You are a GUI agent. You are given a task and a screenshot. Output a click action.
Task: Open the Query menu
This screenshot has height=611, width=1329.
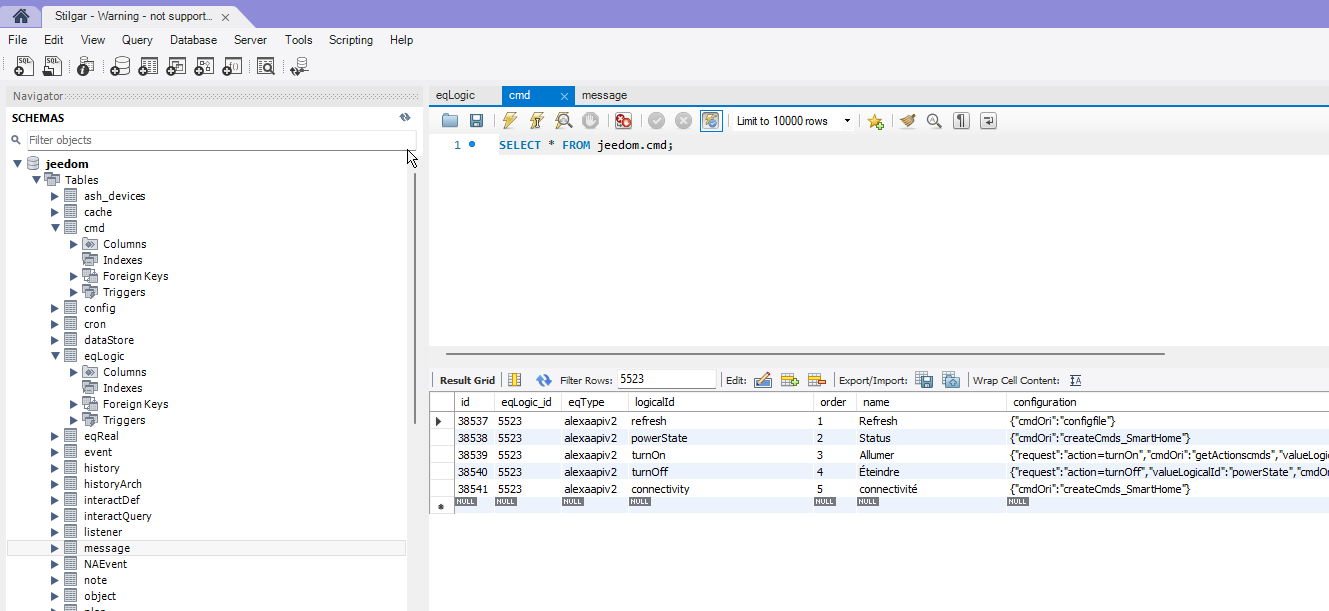(x=137, y=40)
